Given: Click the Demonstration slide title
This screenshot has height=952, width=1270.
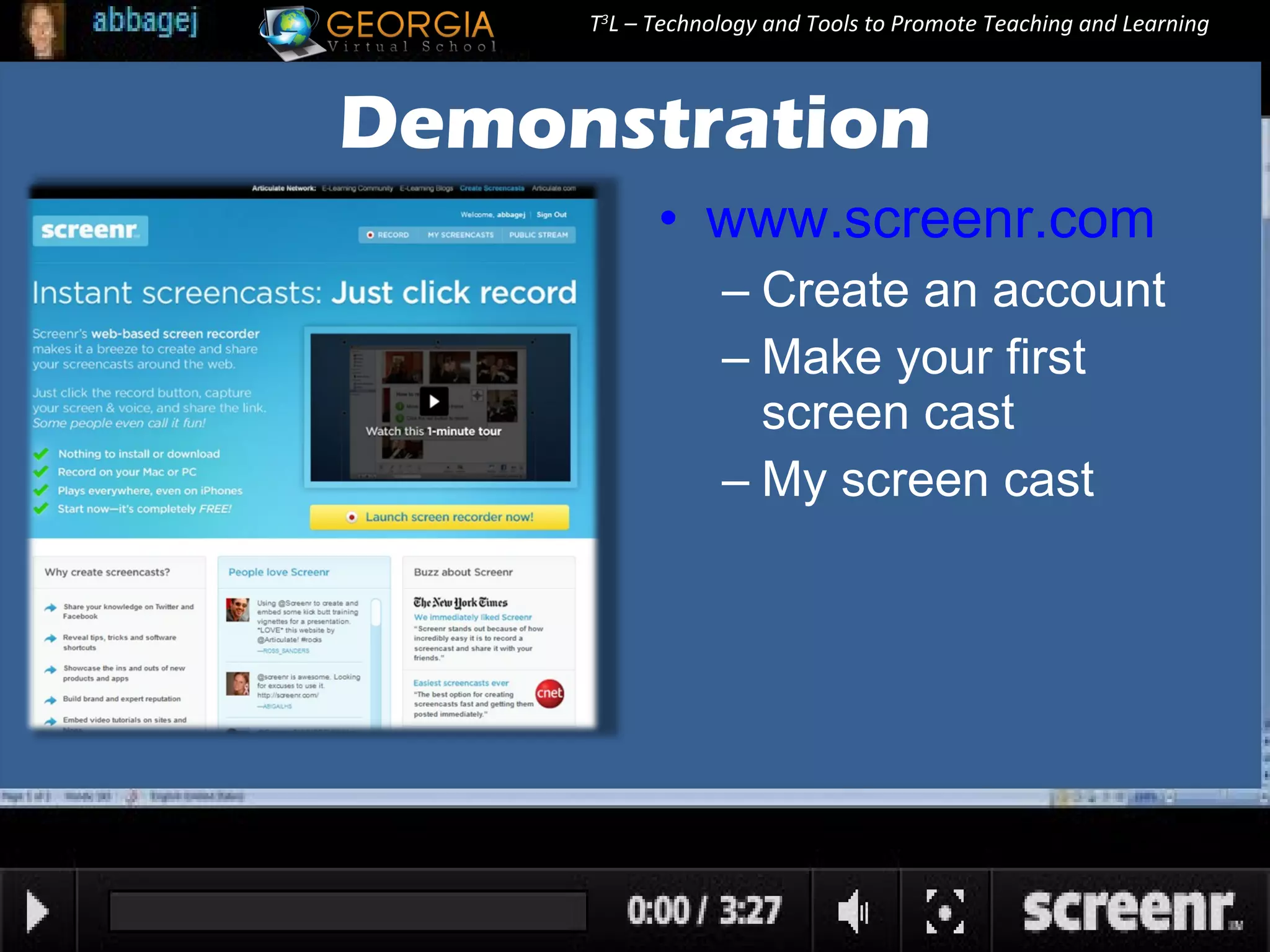Looking at the screenshot, I should [x=635, y=123].
